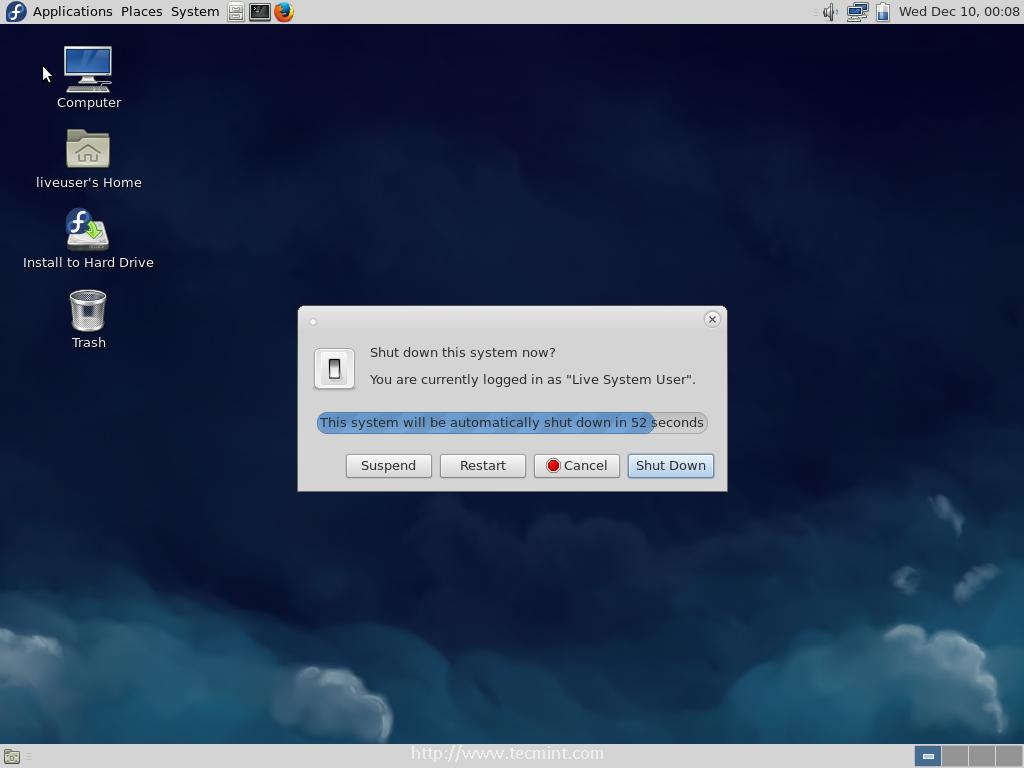Switch to the second workspace
The height and width of the screenshot is (768, 1024).
coord(955,756)
